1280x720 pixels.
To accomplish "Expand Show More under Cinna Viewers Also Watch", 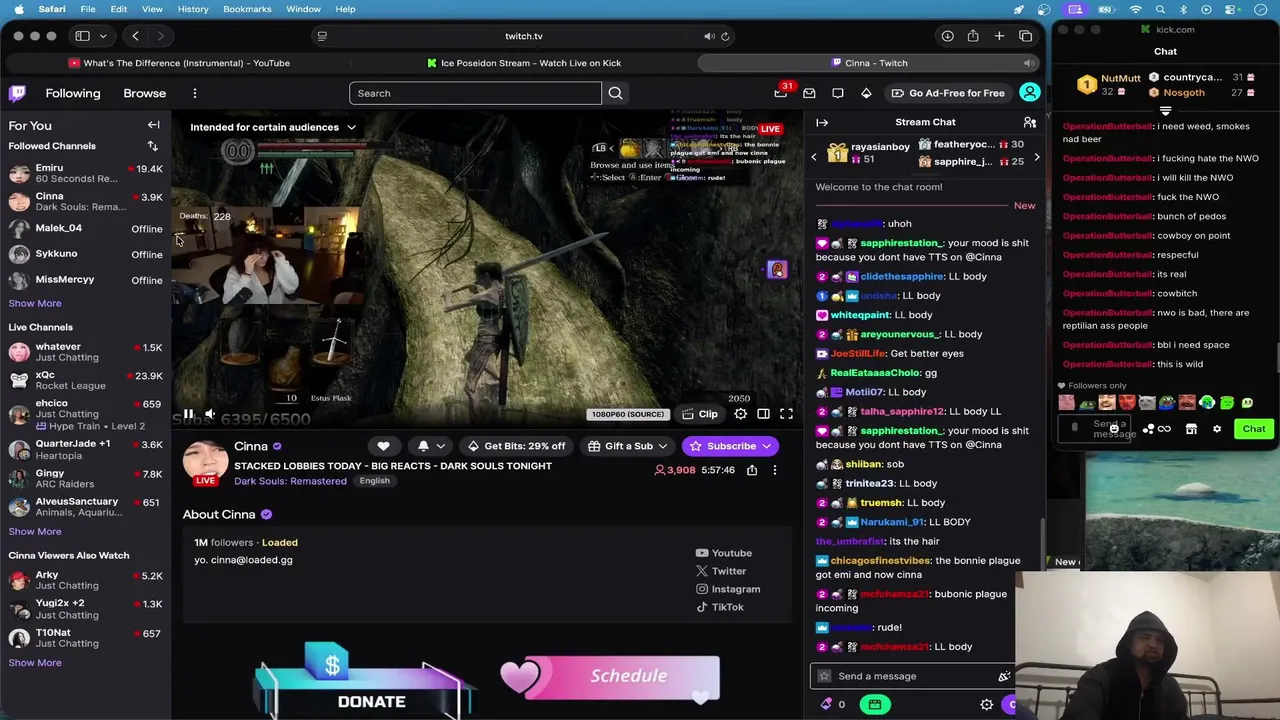I will pyautogui.click(x=35, y=662).
